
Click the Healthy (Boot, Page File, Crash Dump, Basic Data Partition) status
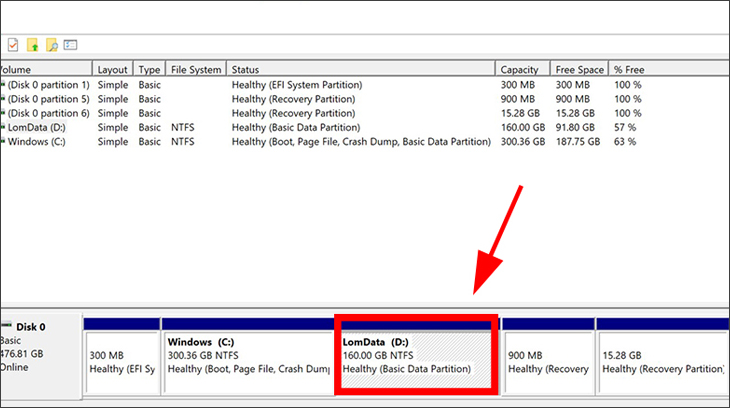click(x=361, y=142)
